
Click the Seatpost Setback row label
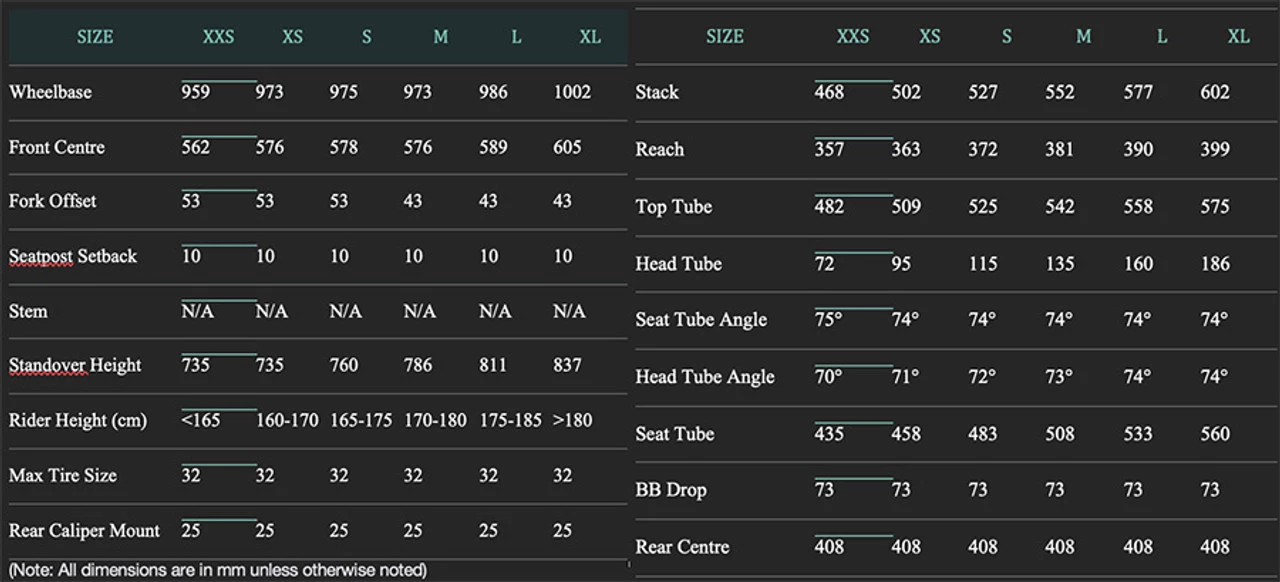point(73,256)
